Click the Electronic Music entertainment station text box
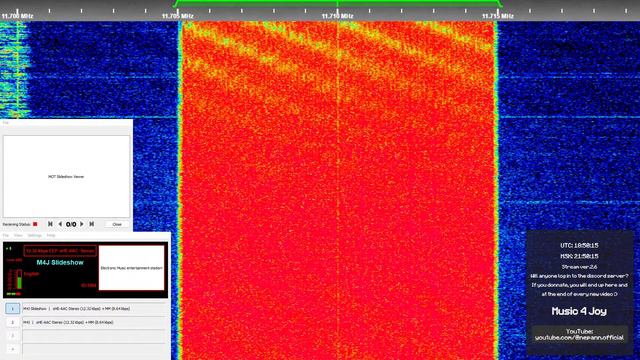 coord(131,268)
